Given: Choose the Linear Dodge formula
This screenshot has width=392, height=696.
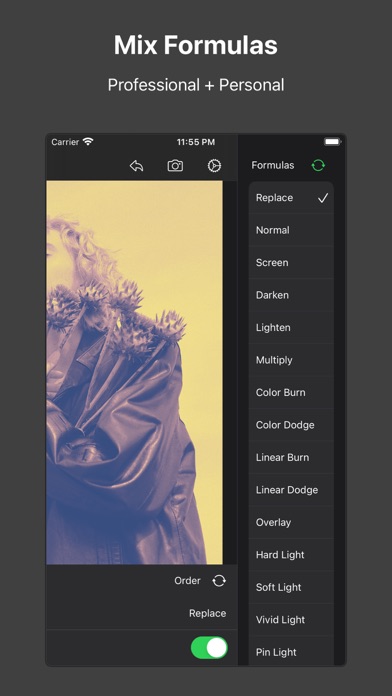Looking at the screenshot, I should [x=291, y=490].
